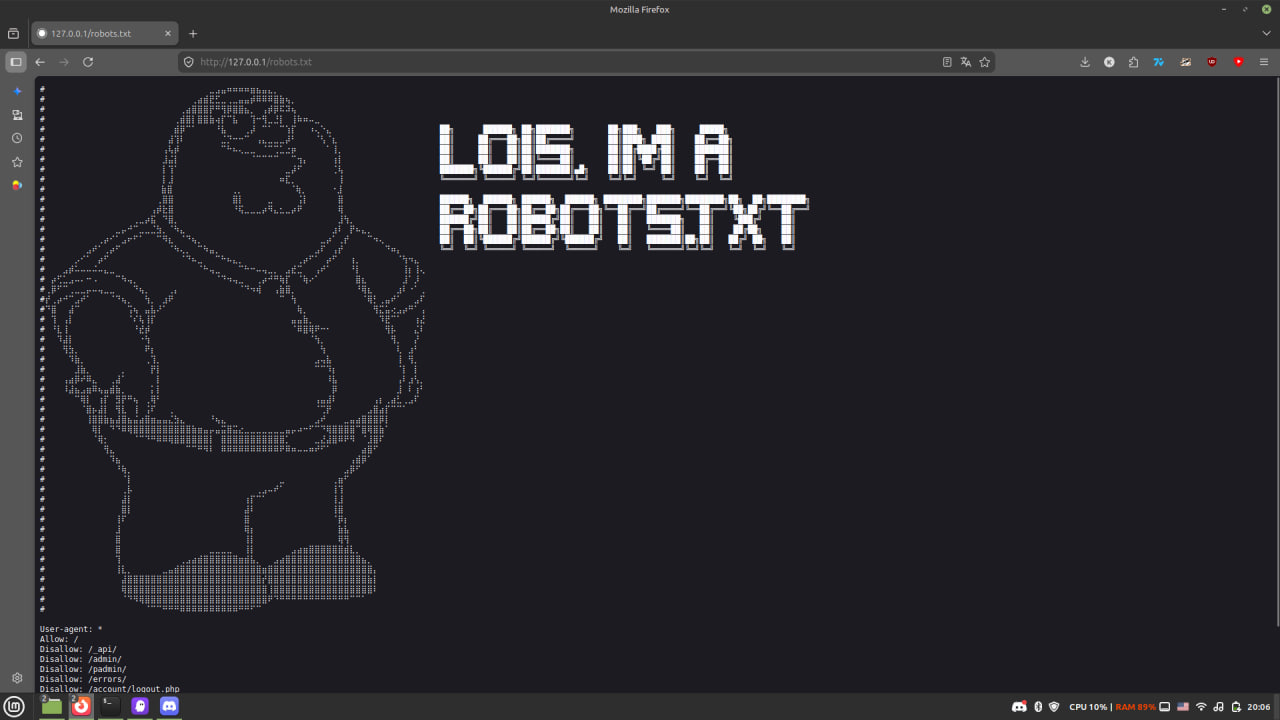Open the Bluetooth tray icon
1280x720 pixels.
point(1038,707)
